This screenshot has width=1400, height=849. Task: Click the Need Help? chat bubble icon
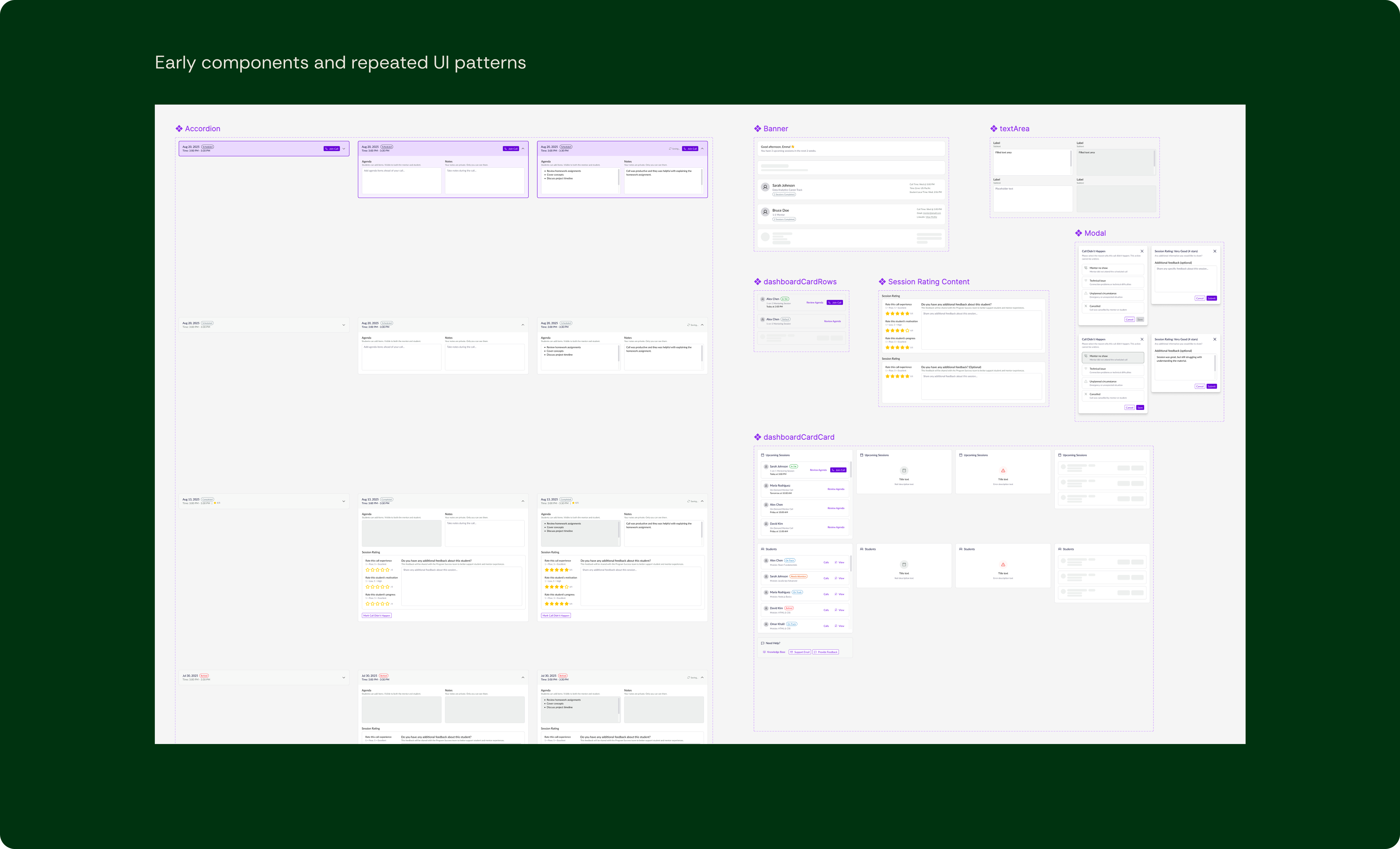point(762,643)
